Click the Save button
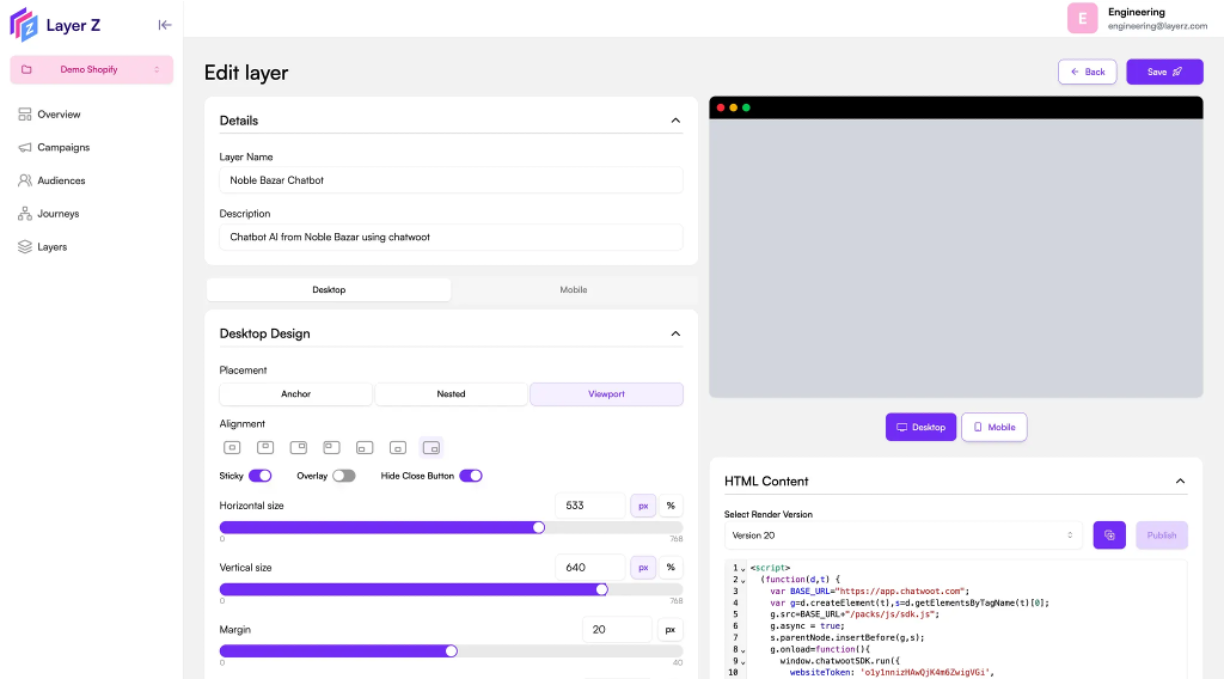 1164,72
